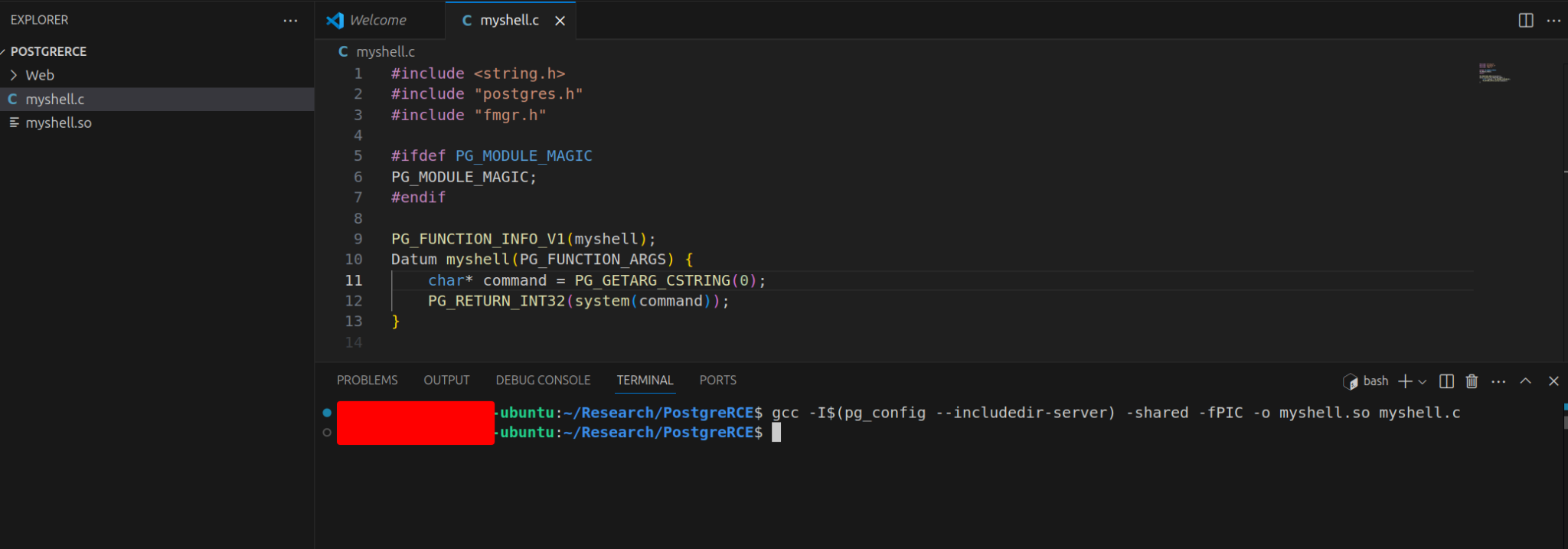Click the hollow dot beside second terminal prompt
The height and width of the screenshot is (549, 1568).
point(327,433)
